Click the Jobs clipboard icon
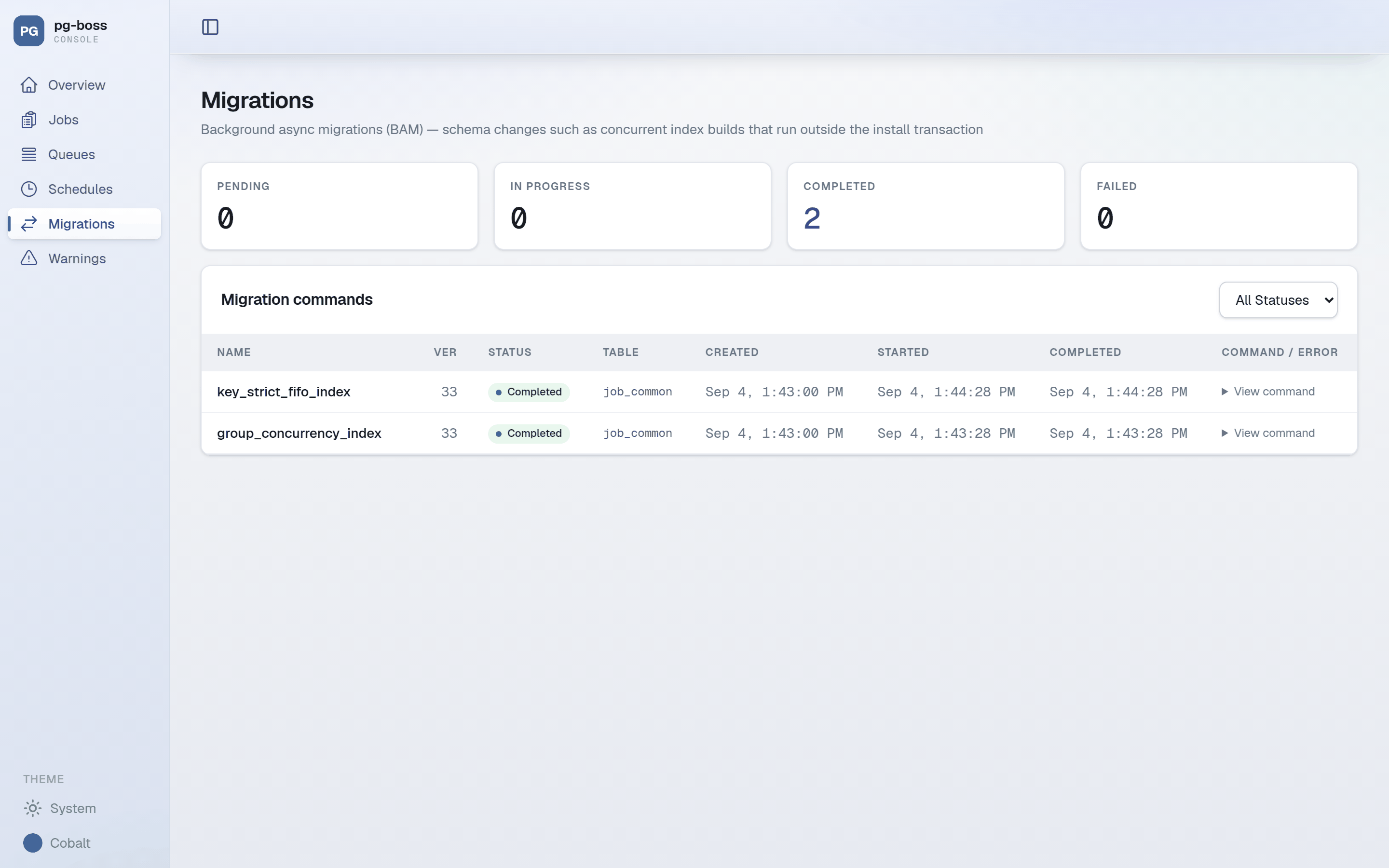Screen dimensions: 1389x868 tap(29, 120)
